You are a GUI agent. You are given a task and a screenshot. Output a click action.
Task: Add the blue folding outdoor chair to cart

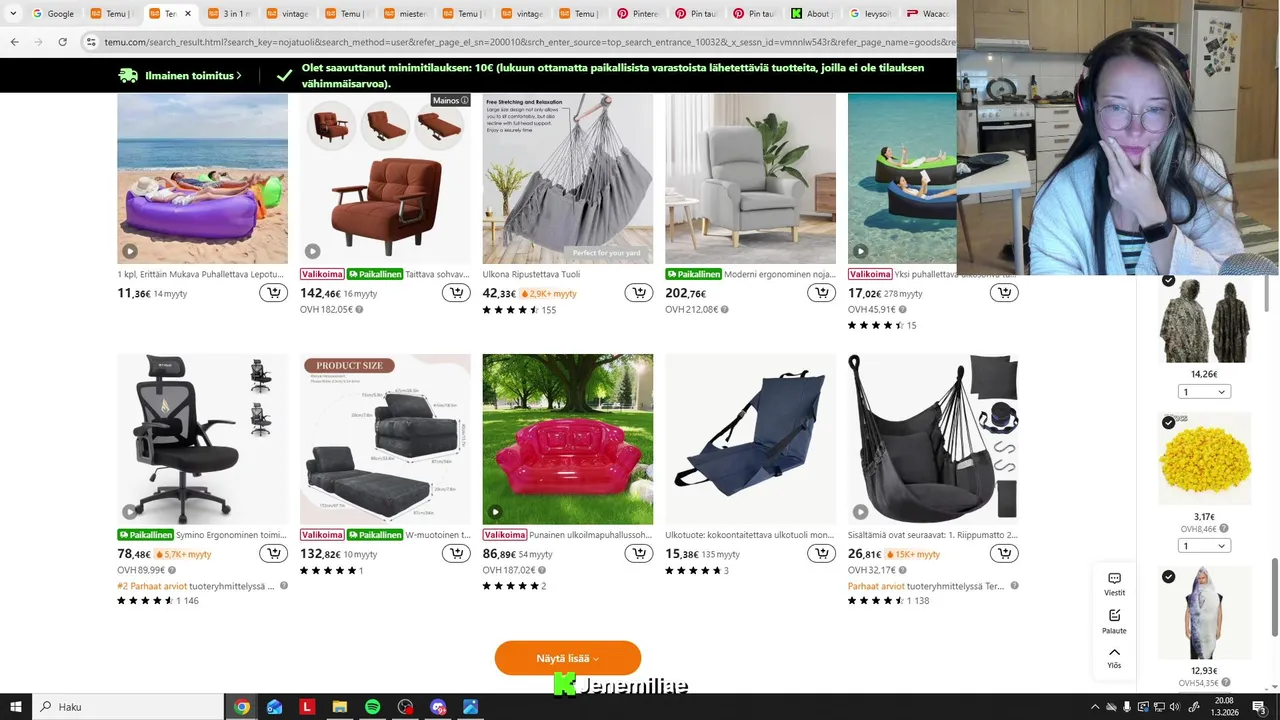pos(821,554)
